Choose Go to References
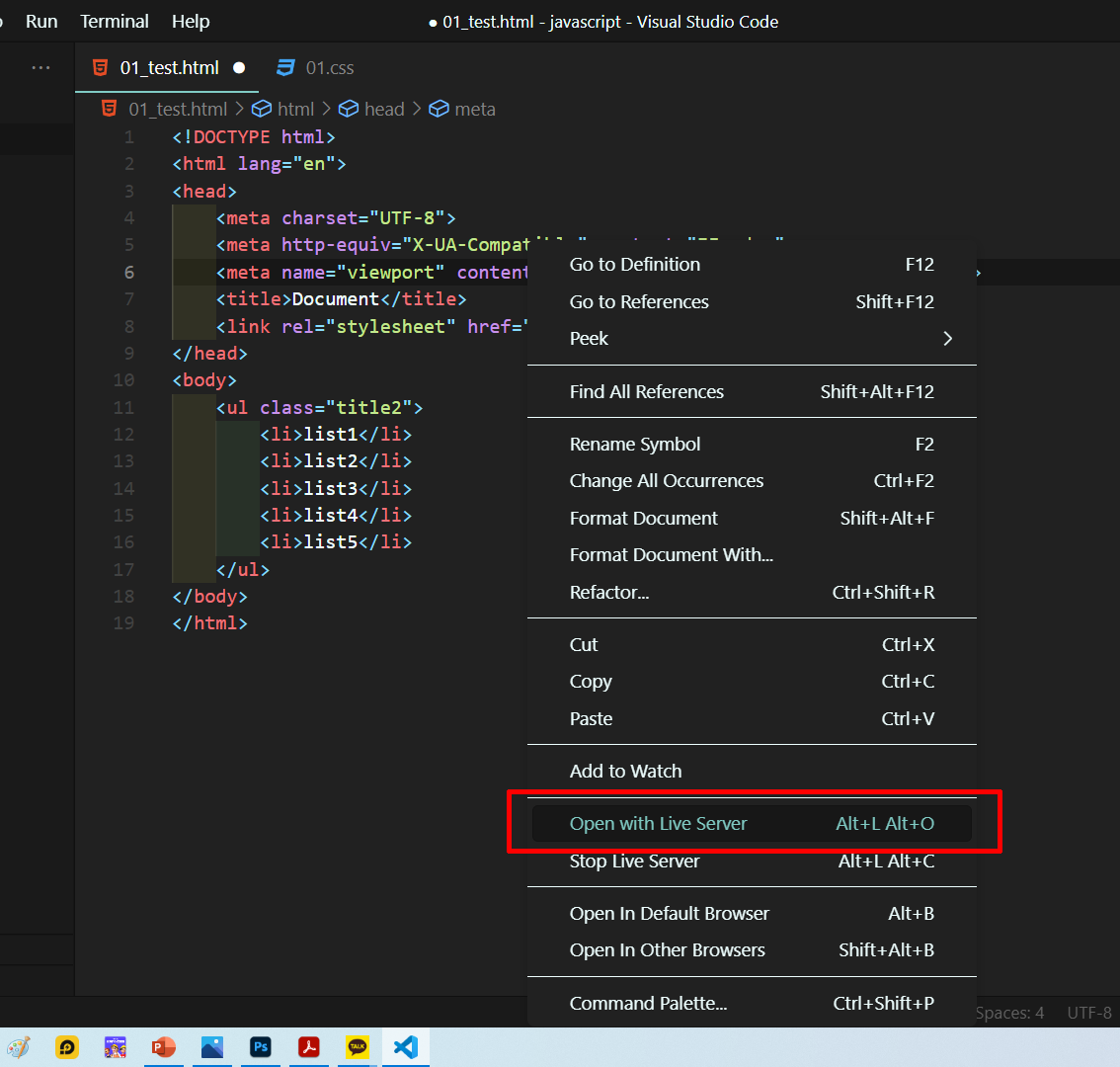 [x=752, y=301]
